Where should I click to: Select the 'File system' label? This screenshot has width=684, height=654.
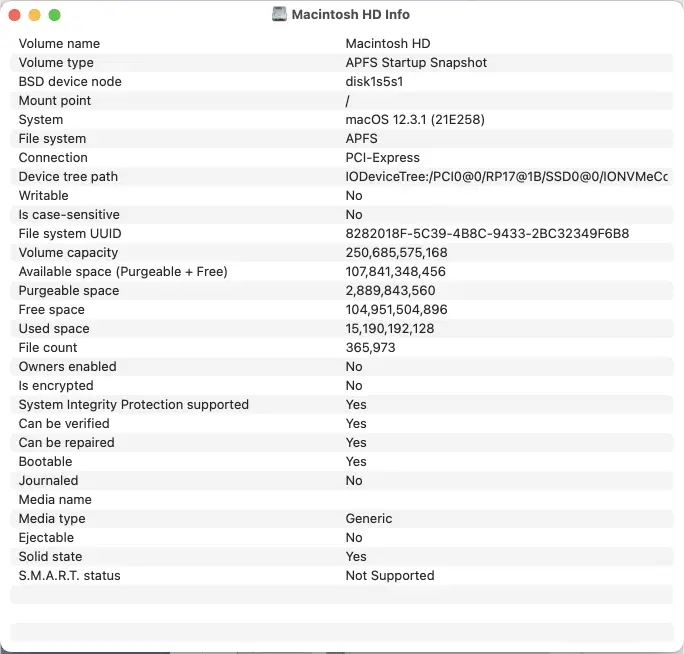[x=52, y=139]
